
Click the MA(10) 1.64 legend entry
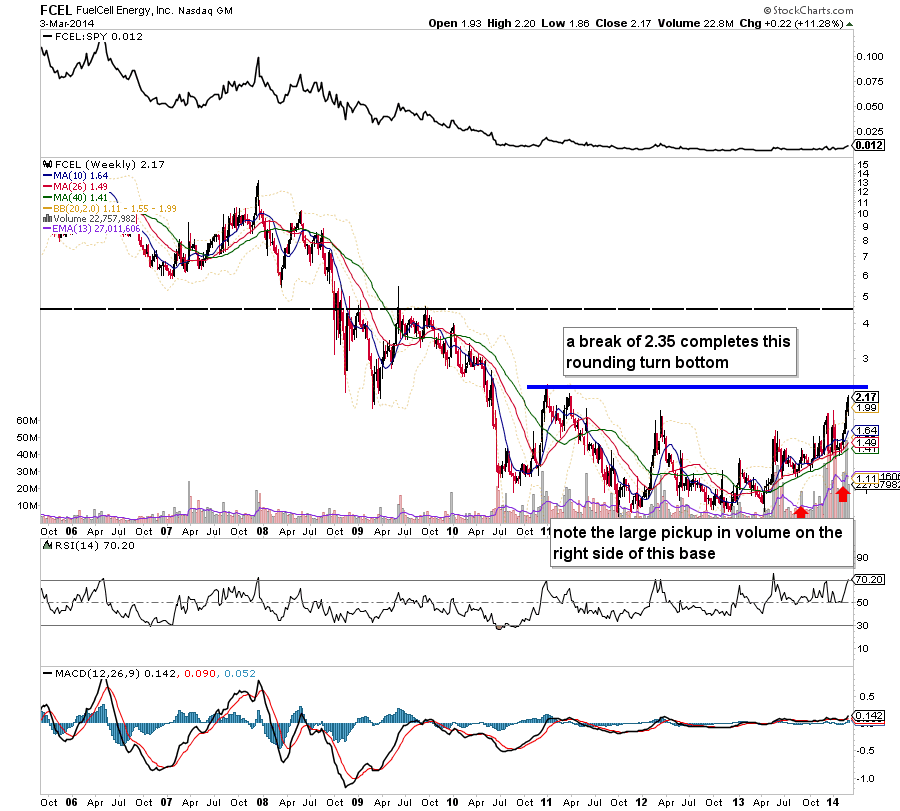pyautogui.click(x=80, y=176)
